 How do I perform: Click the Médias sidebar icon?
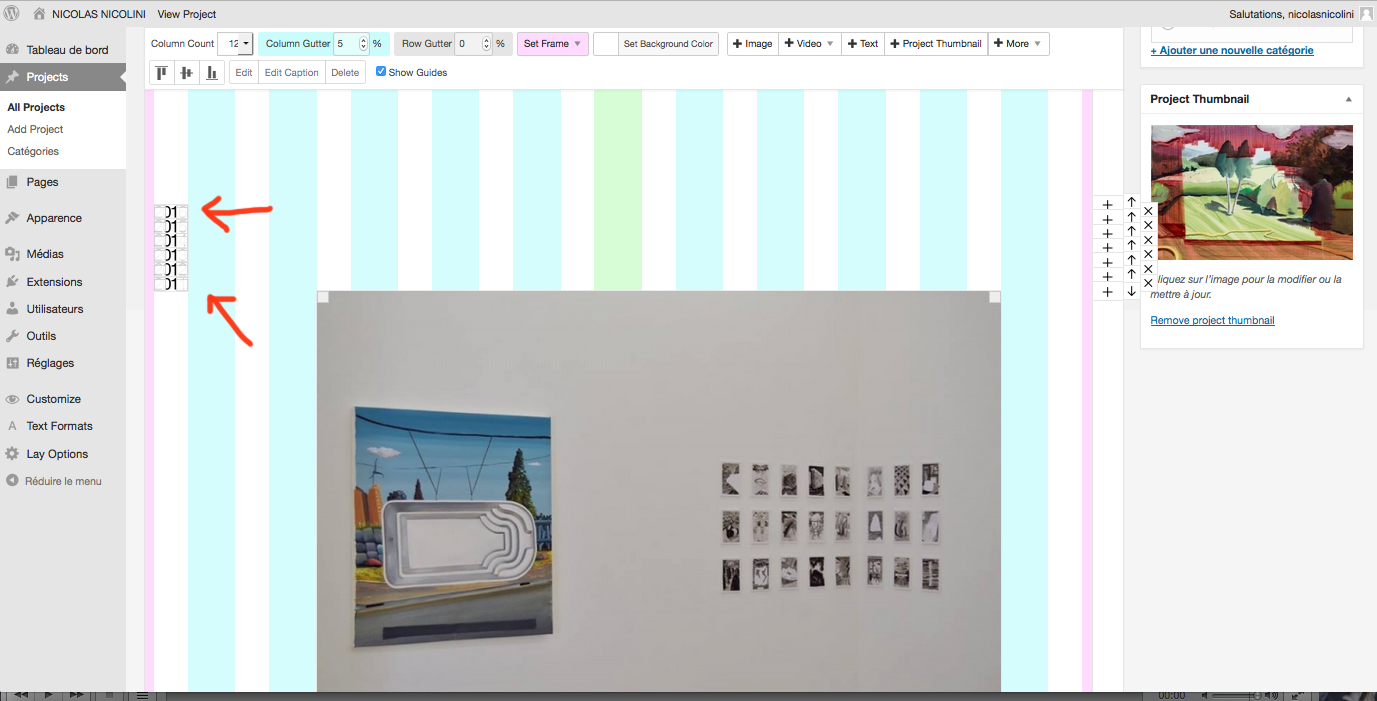point(12,254)
